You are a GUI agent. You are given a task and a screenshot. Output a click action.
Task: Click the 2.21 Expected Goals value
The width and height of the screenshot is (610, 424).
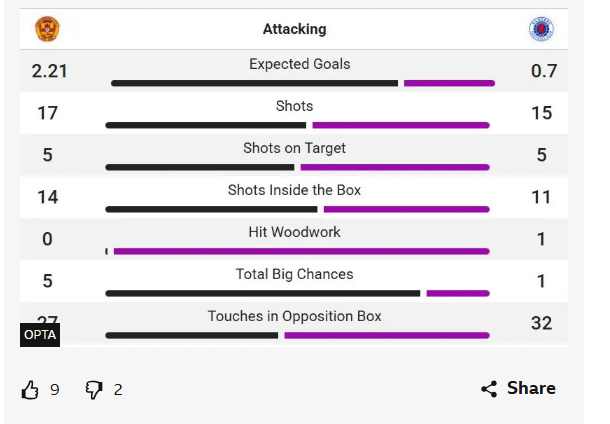49,71
